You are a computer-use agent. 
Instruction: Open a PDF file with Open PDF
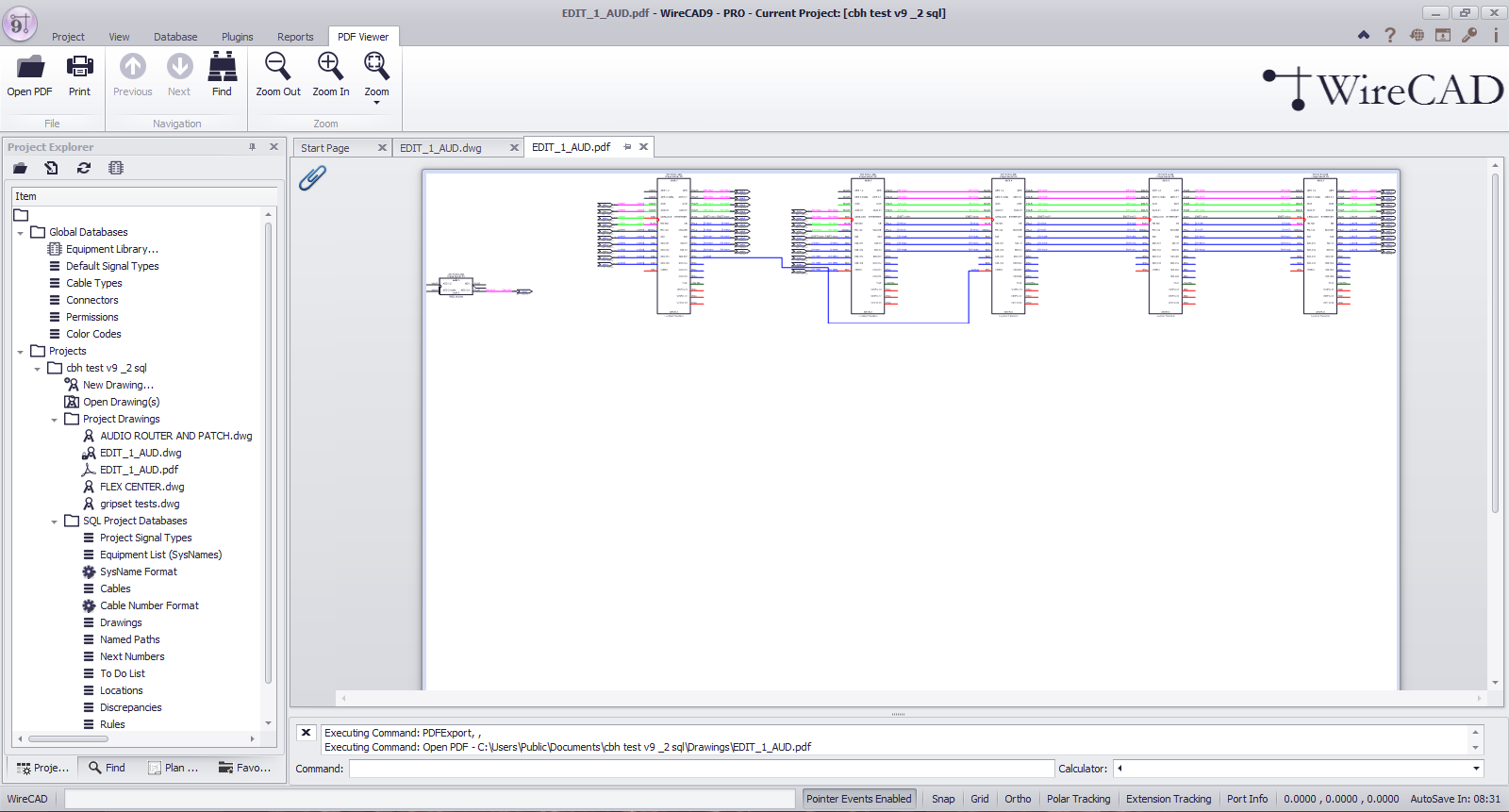point(30,75)
